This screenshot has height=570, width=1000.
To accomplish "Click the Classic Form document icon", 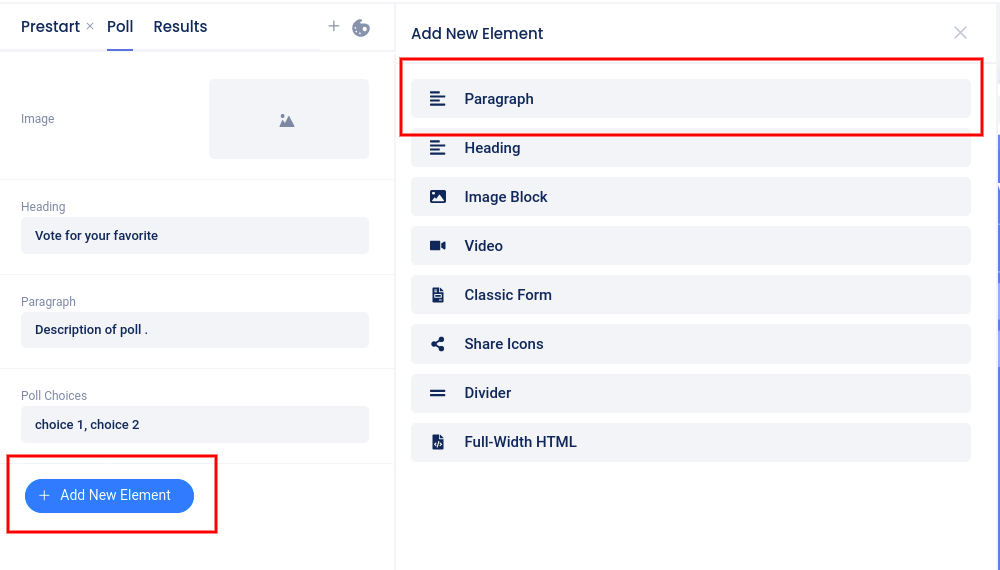I will 437,295.
